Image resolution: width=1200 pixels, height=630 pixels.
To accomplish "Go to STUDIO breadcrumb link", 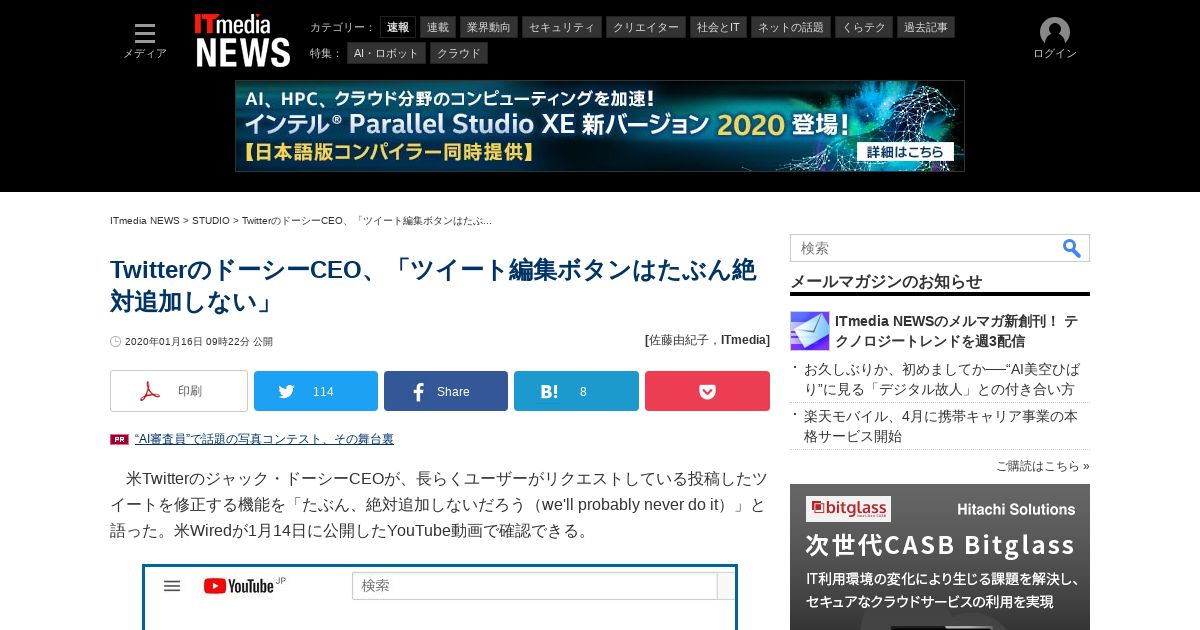I will (211, 220).
